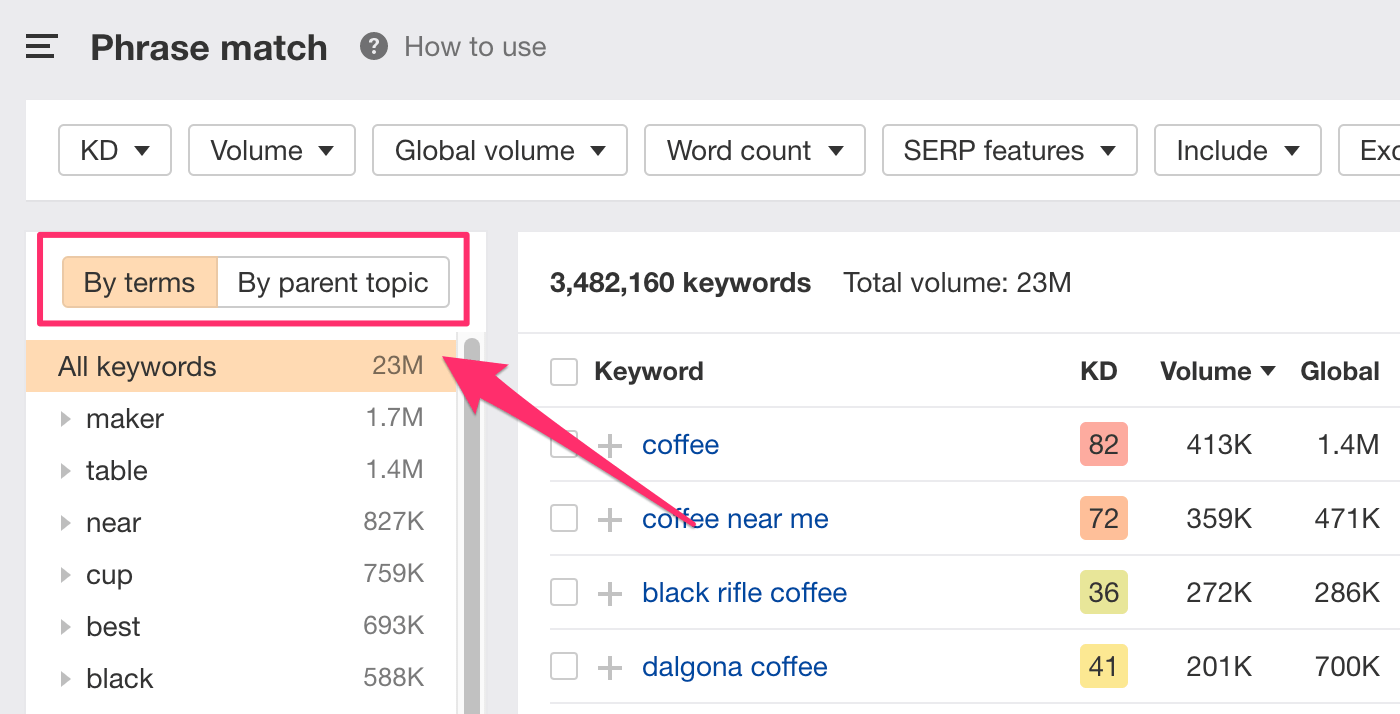This screenshot has width=1400, height=714.
Task: Click plus icon next to dalgona coffee
Action: coord(609,667)
